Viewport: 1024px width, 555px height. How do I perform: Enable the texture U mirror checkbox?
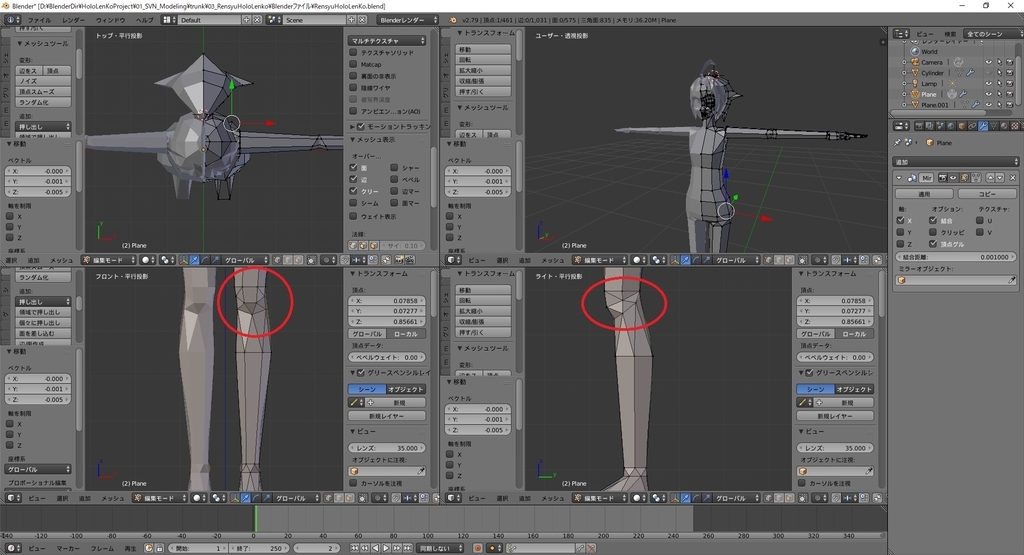980,221
